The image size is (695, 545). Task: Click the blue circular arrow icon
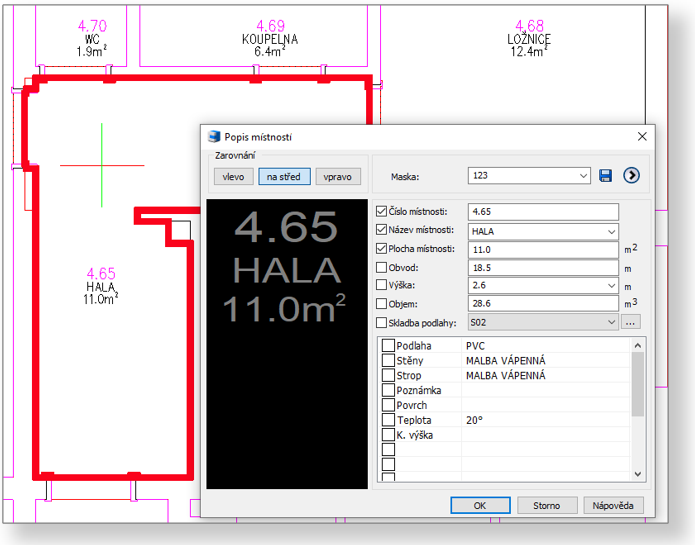coord(631,176)
